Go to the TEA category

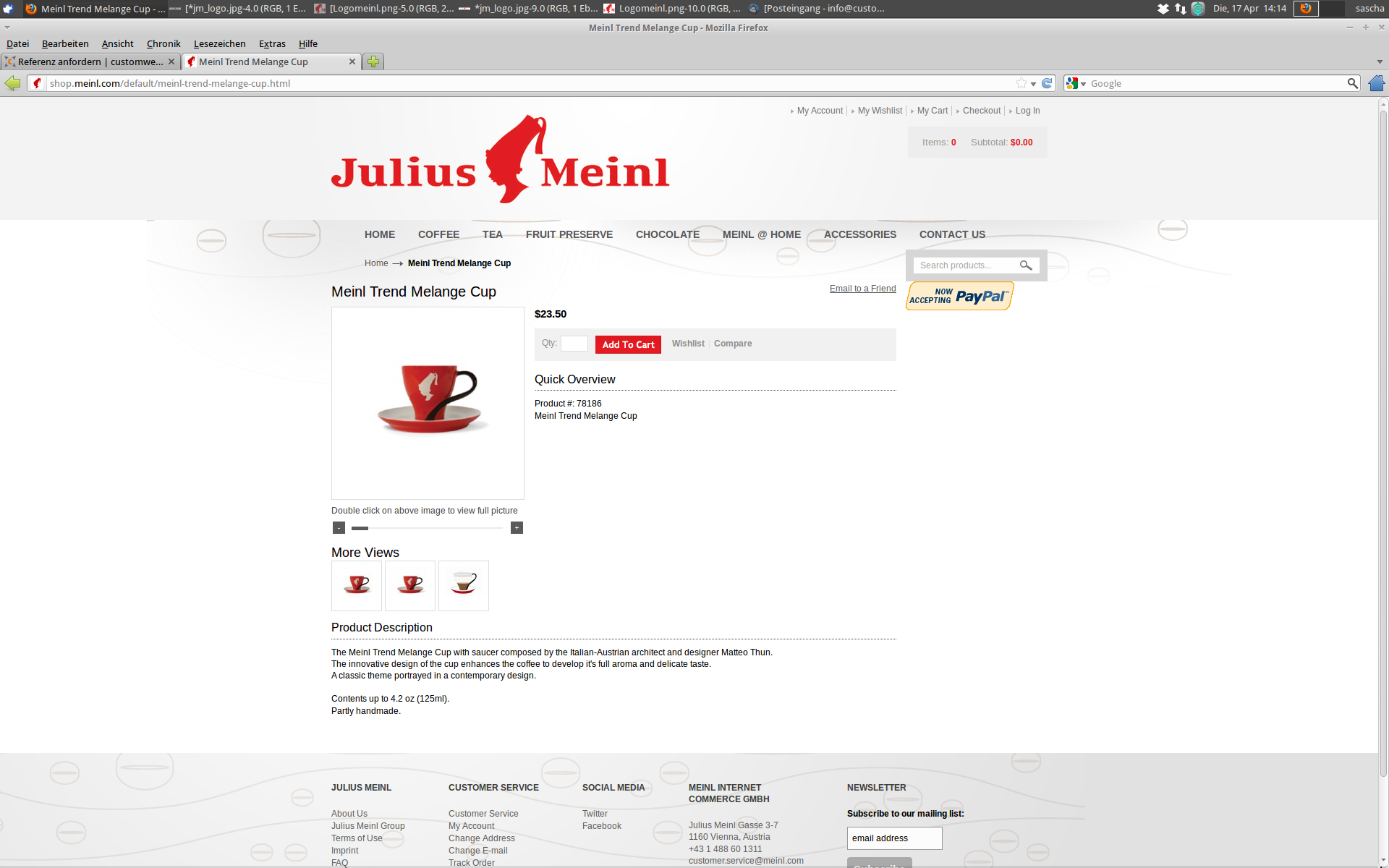493,234
